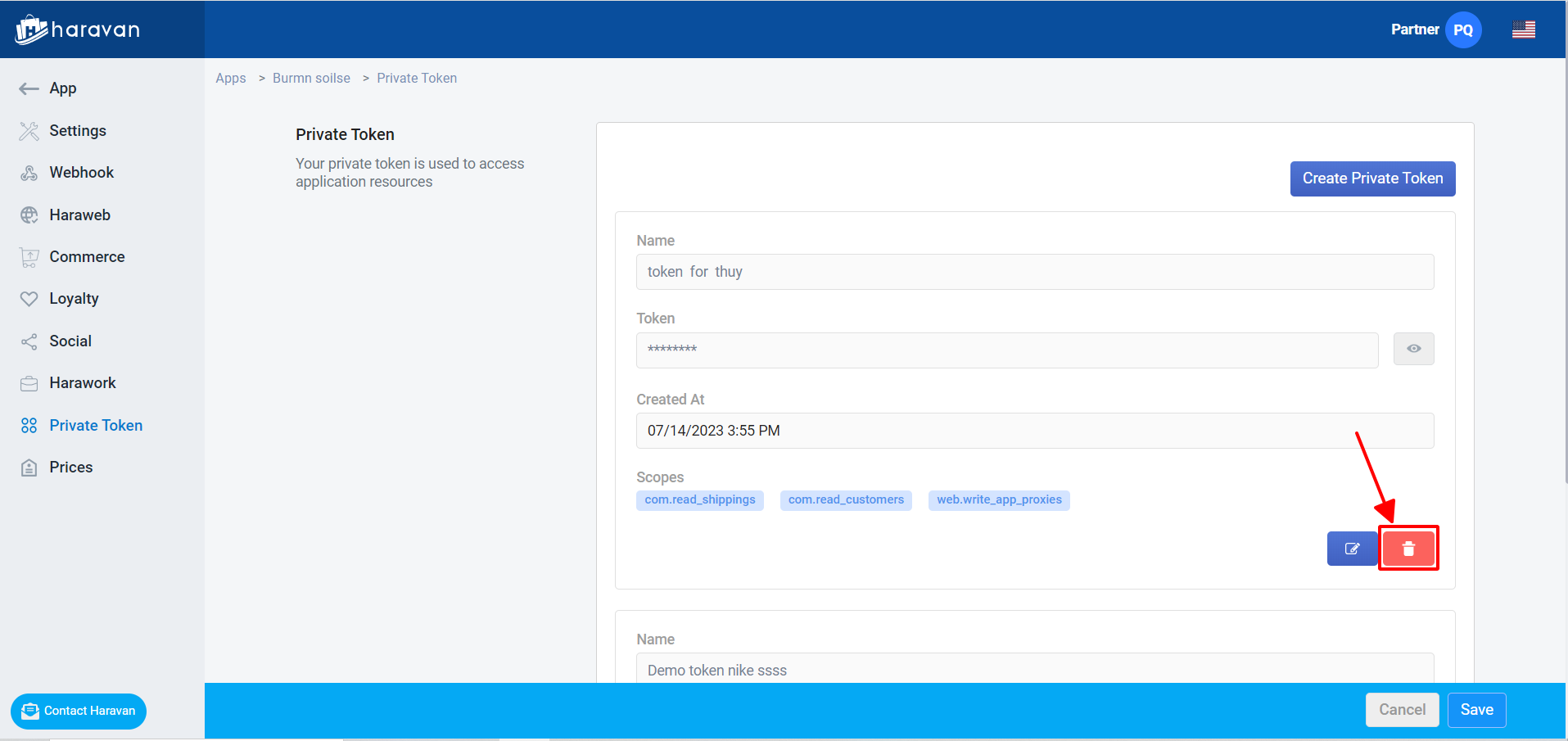Click the Haravan logo
Screen dimensions: 1568x741
click(78, 30)
